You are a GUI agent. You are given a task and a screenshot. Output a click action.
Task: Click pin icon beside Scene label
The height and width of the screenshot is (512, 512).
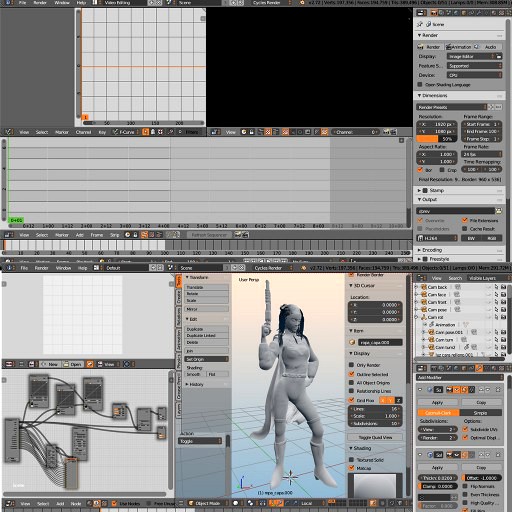(x=420, y=24)
